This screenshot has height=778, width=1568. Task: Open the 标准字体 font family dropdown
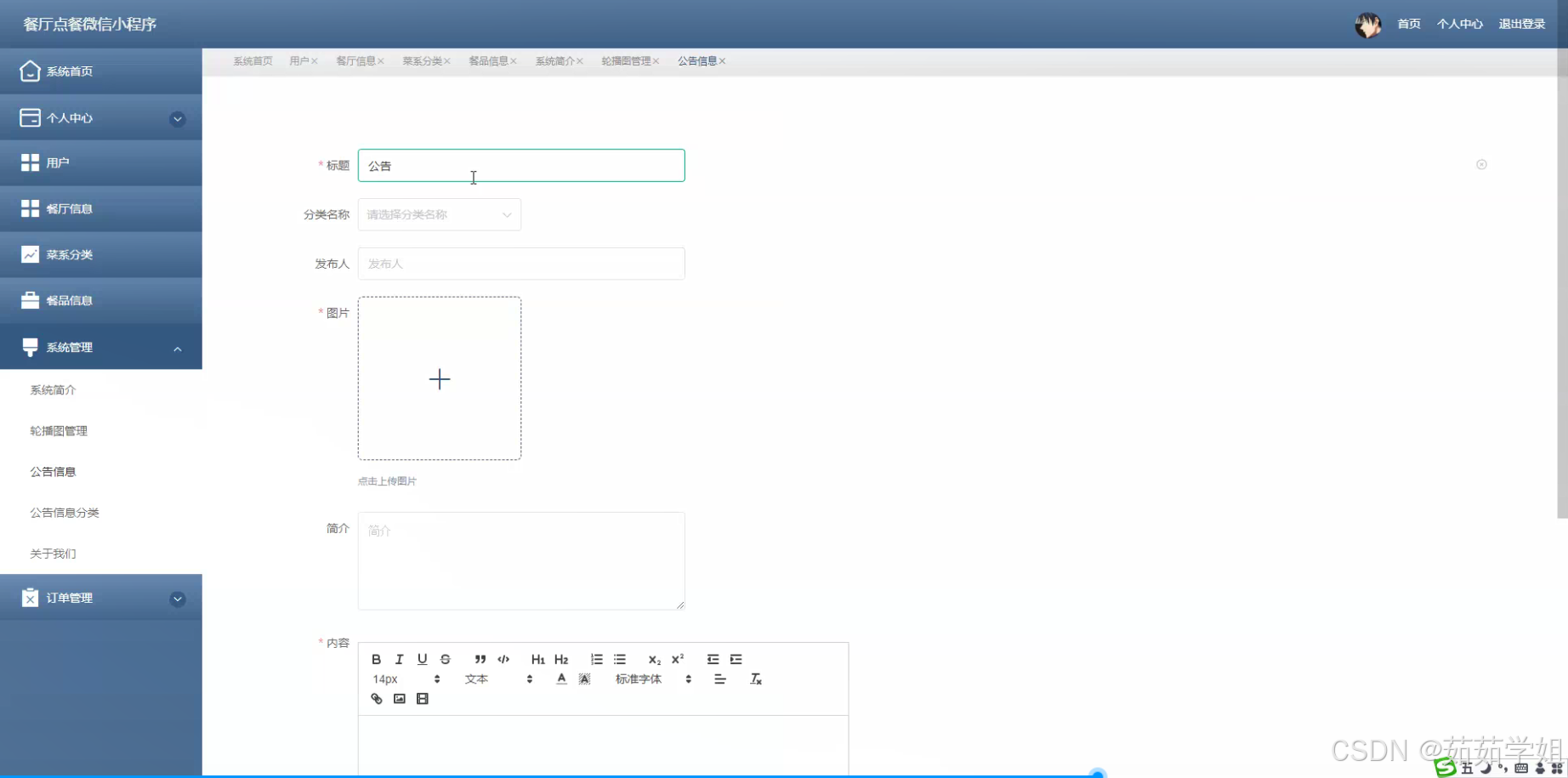(653, 679)
